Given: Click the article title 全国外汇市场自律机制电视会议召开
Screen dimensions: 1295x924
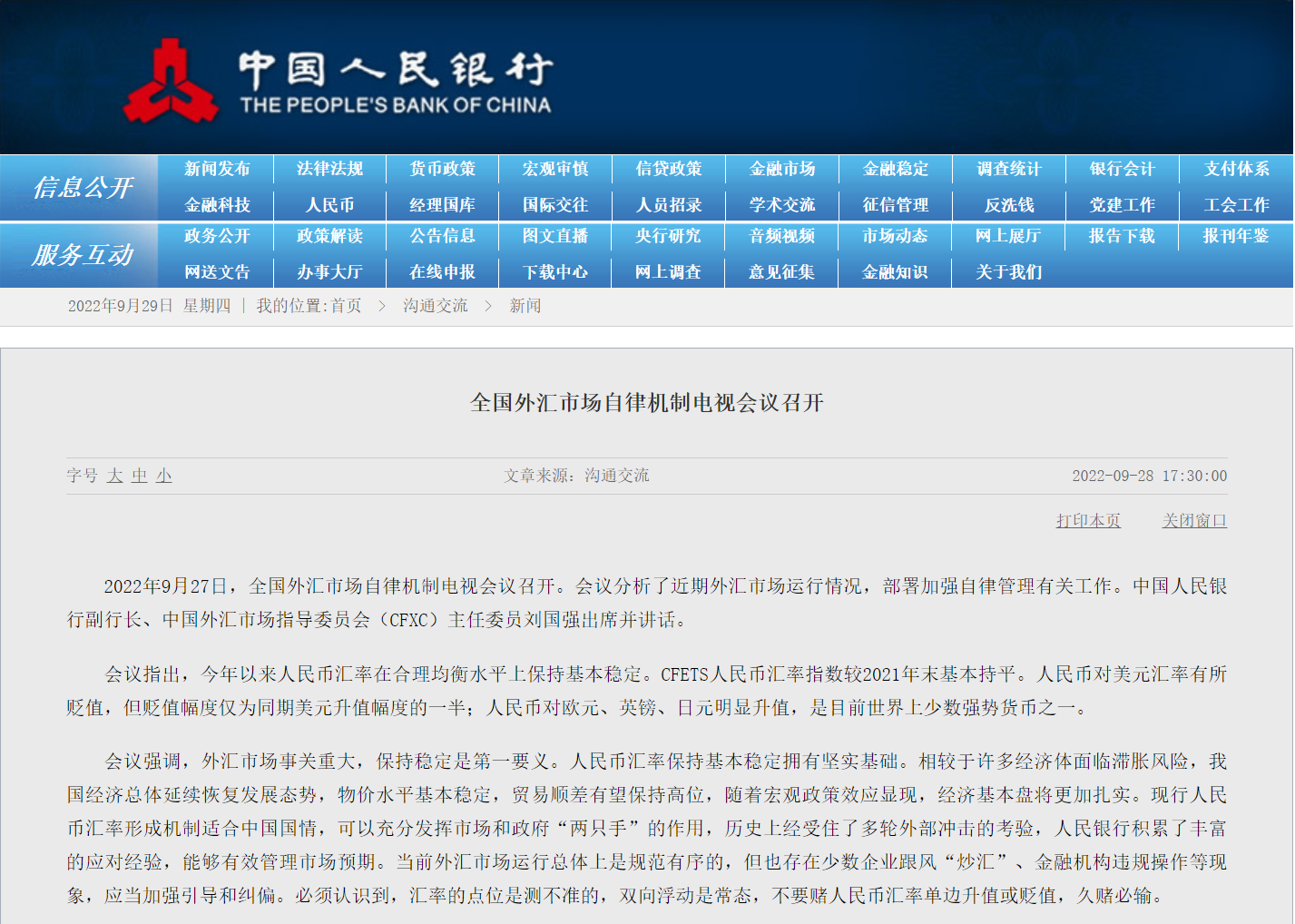Looking at the screenshot, I should (x=647, y=403).
